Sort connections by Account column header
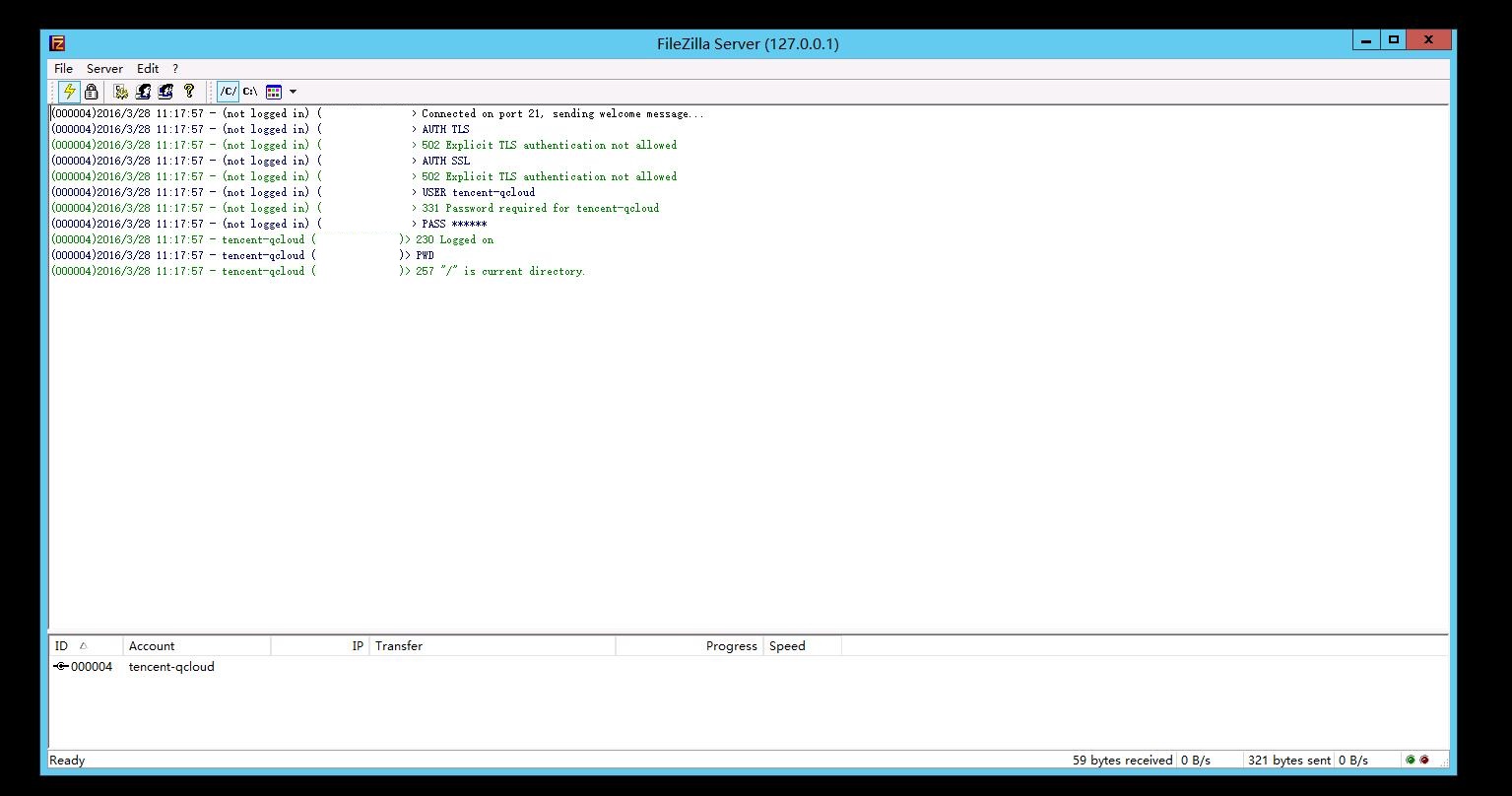This screenshot has width=1512, height=796. coord(152,646)
